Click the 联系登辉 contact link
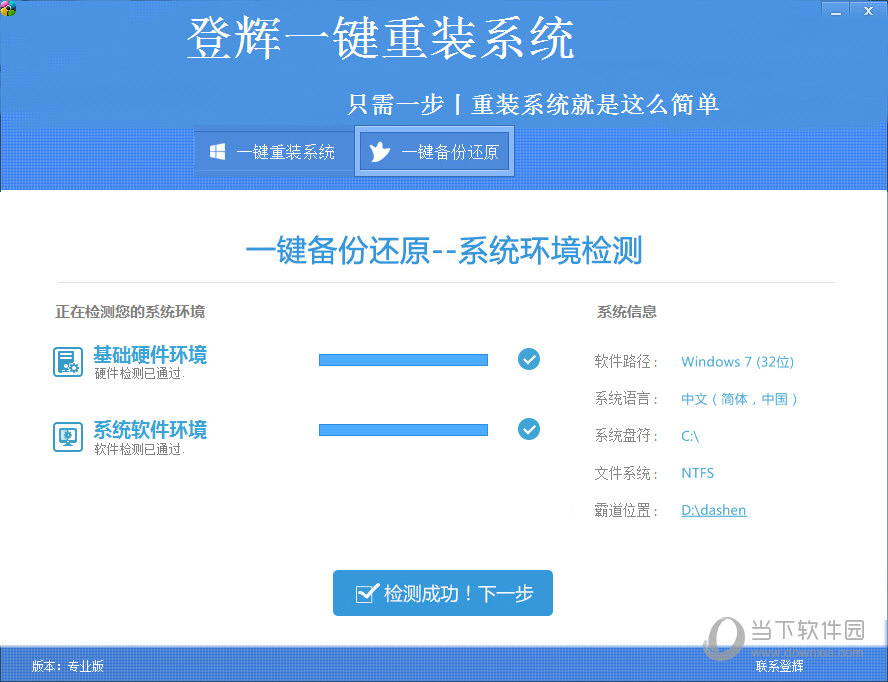Screen dimensions: 888x682 (779, 665)
